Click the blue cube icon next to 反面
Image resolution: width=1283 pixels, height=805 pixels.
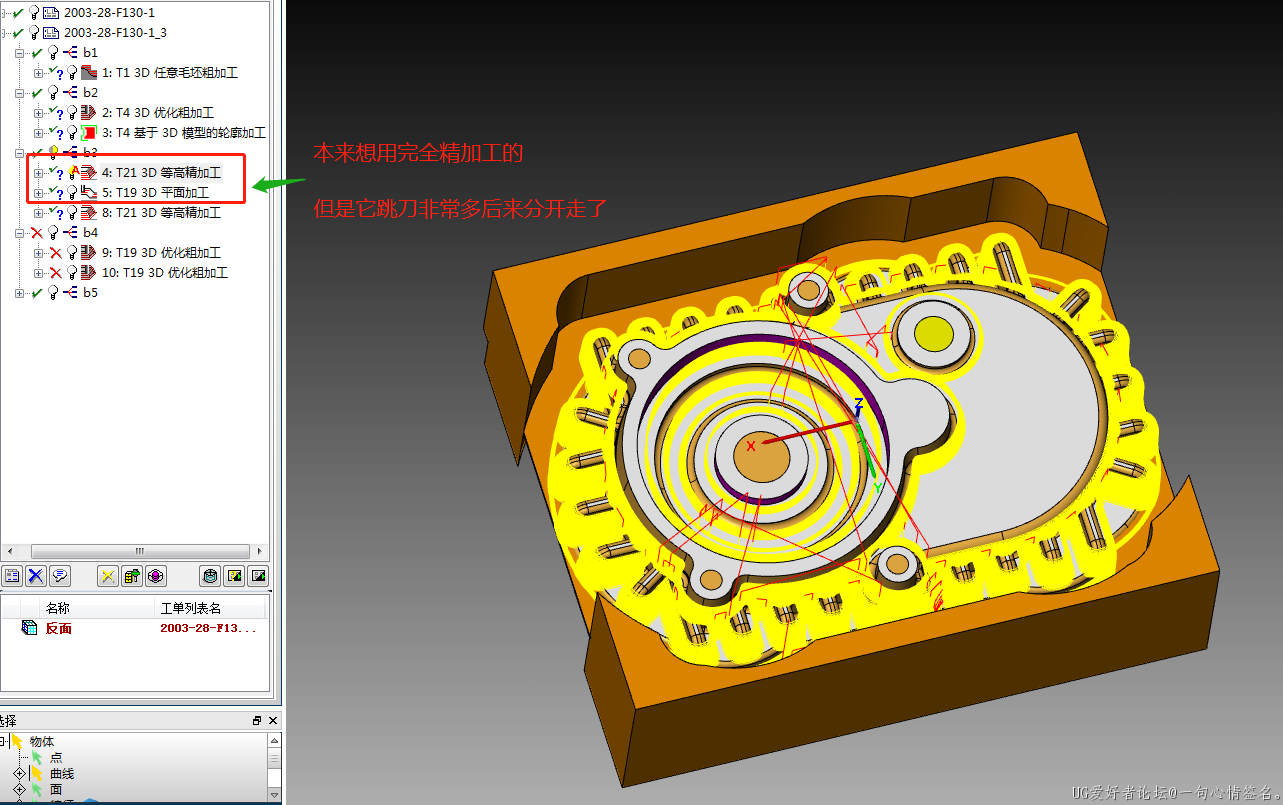point(29,628)
